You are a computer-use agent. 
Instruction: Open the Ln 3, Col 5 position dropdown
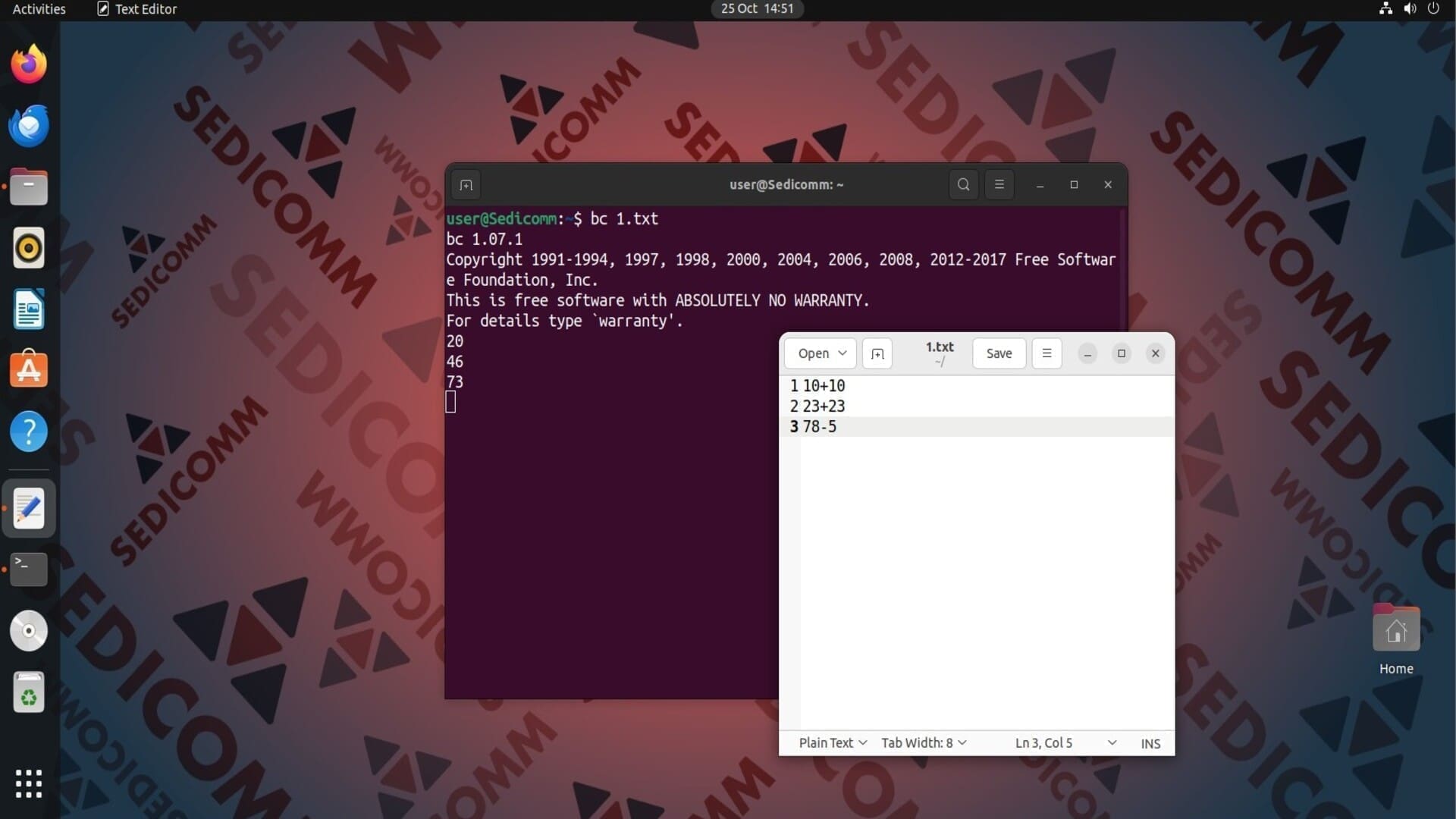point(1065,743)
